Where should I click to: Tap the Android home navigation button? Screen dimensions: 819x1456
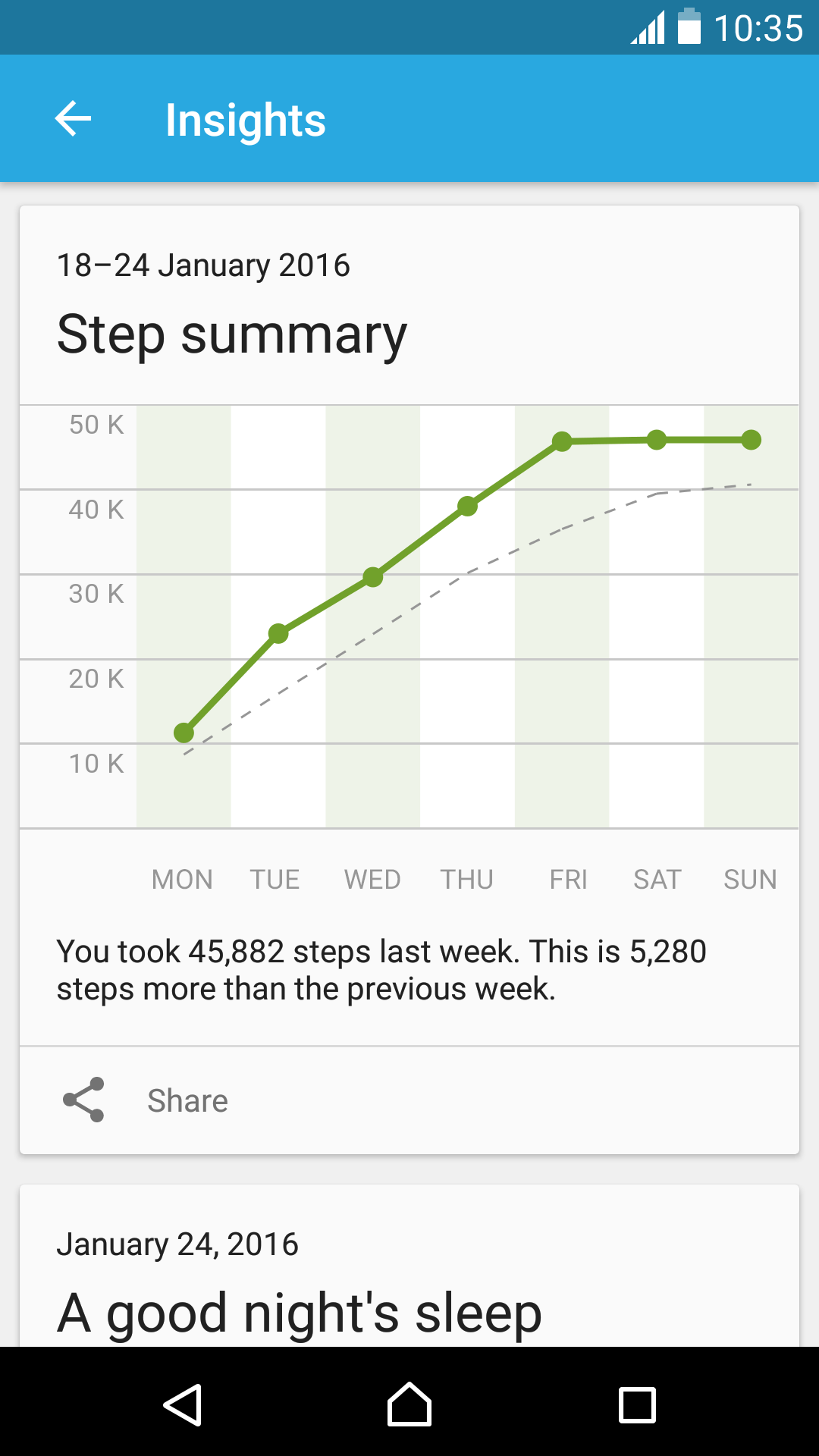[x=409, y=1404]
